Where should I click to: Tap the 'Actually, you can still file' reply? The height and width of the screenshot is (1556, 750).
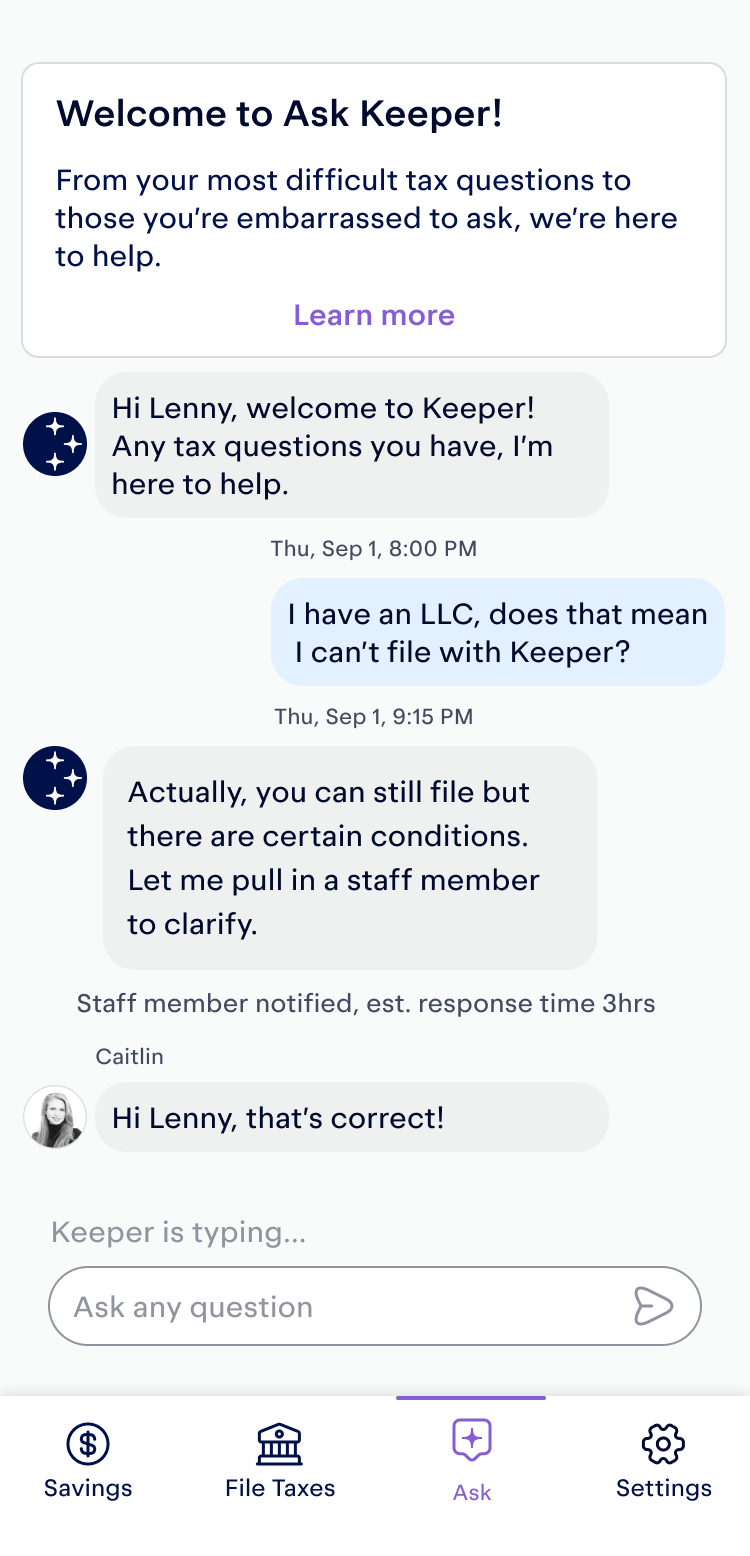[x=350, y=858]
